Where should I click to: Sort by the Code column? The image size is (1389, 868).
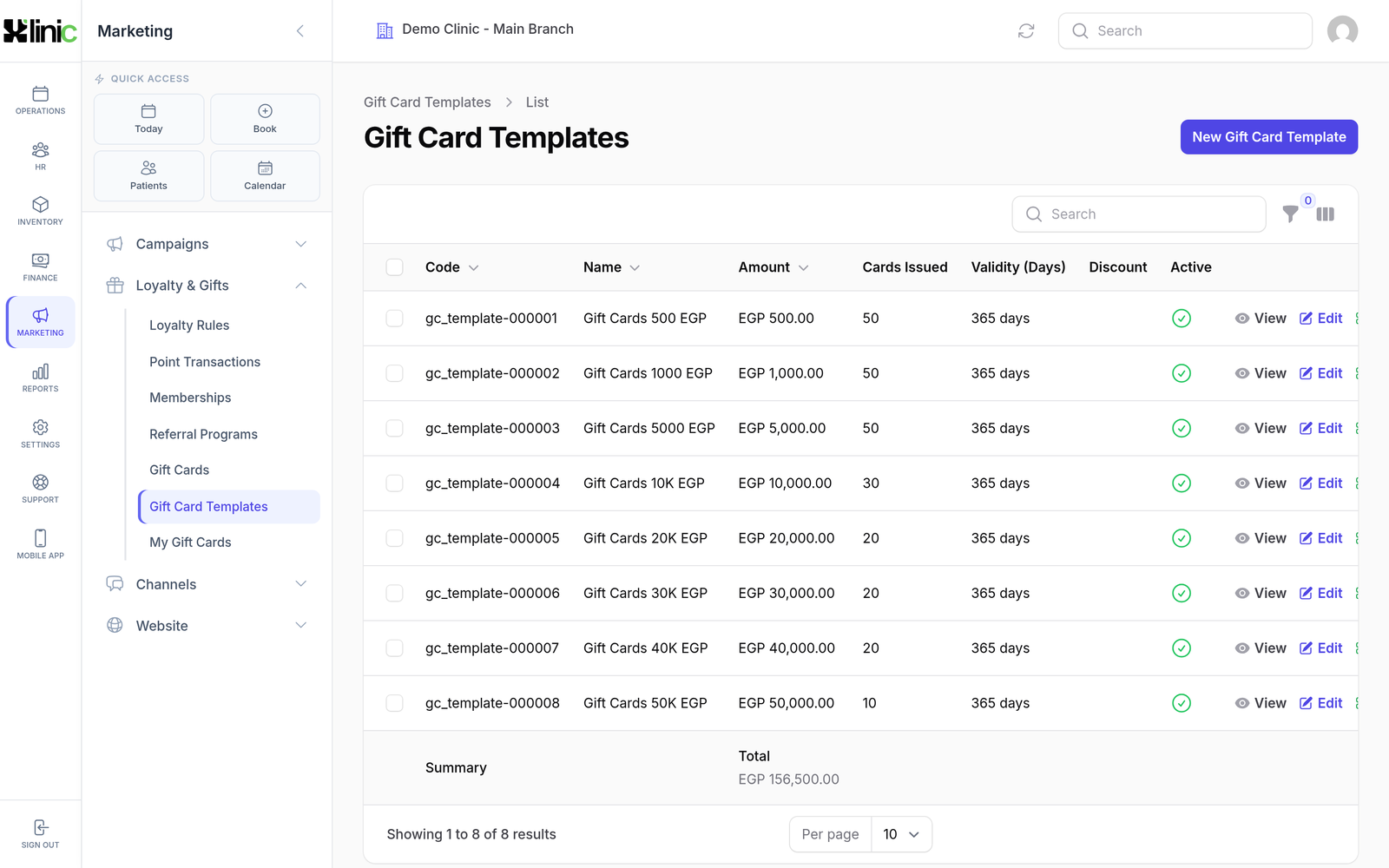451,267
